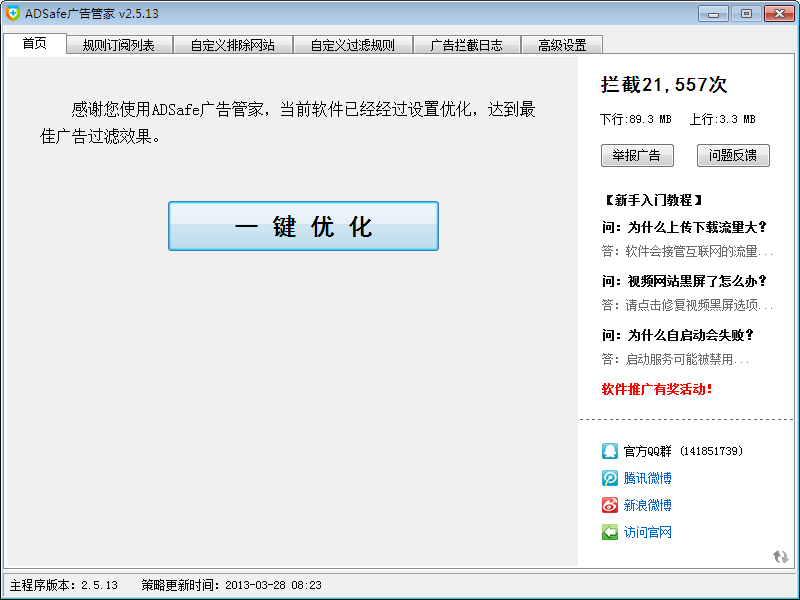Click answer 请点击修复视频黑屏选项
Screen dimensions: 800x600
point(687,305)
